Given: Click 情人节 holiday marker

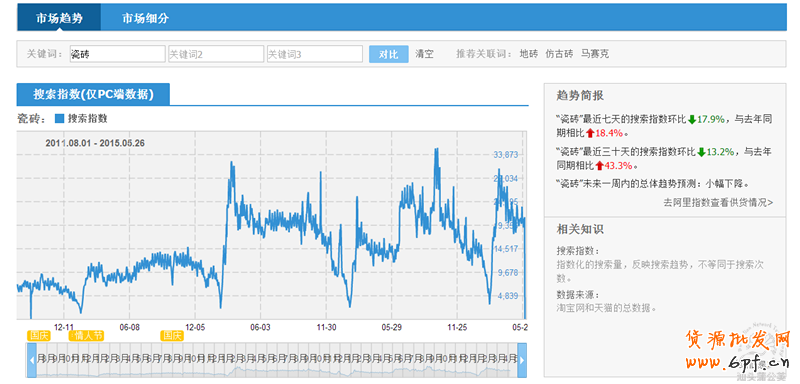Looking at the screenshot, I should [x=86, y=336].
